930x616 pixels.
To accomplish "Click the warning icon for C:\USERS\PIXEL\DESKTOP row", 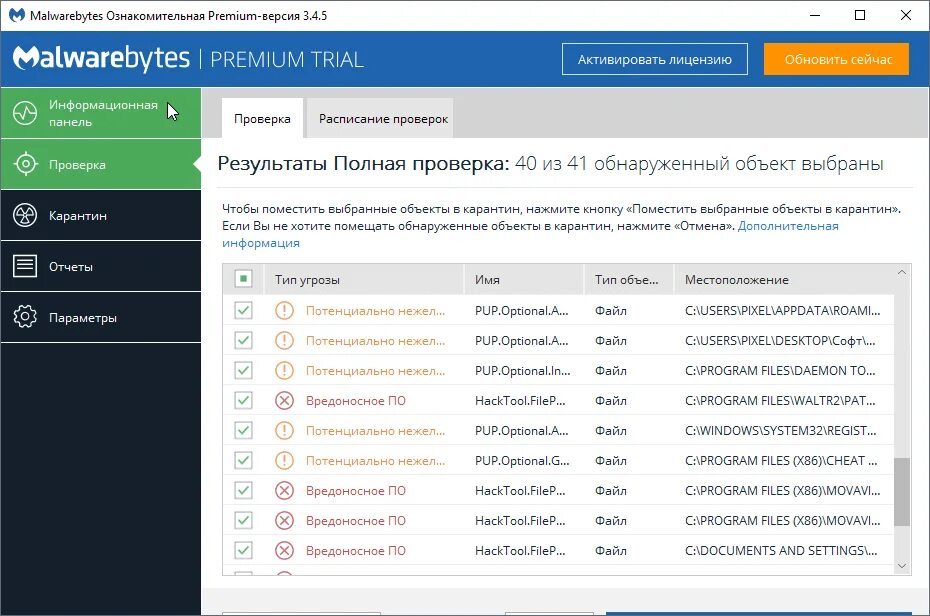I will 285,340.
